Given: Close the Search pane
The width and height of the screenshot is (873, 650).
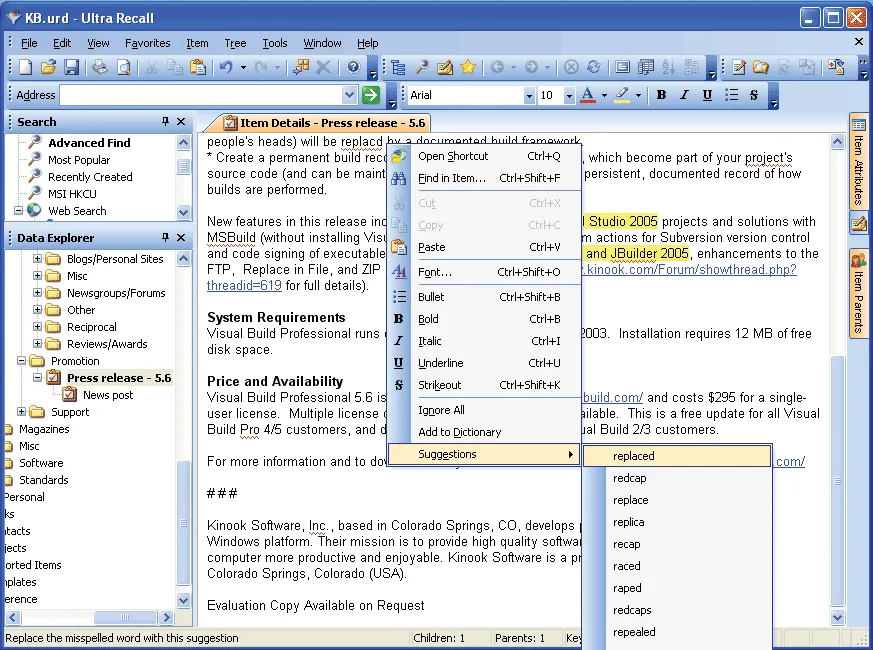Looking at the screenshot, I should 181,121.
